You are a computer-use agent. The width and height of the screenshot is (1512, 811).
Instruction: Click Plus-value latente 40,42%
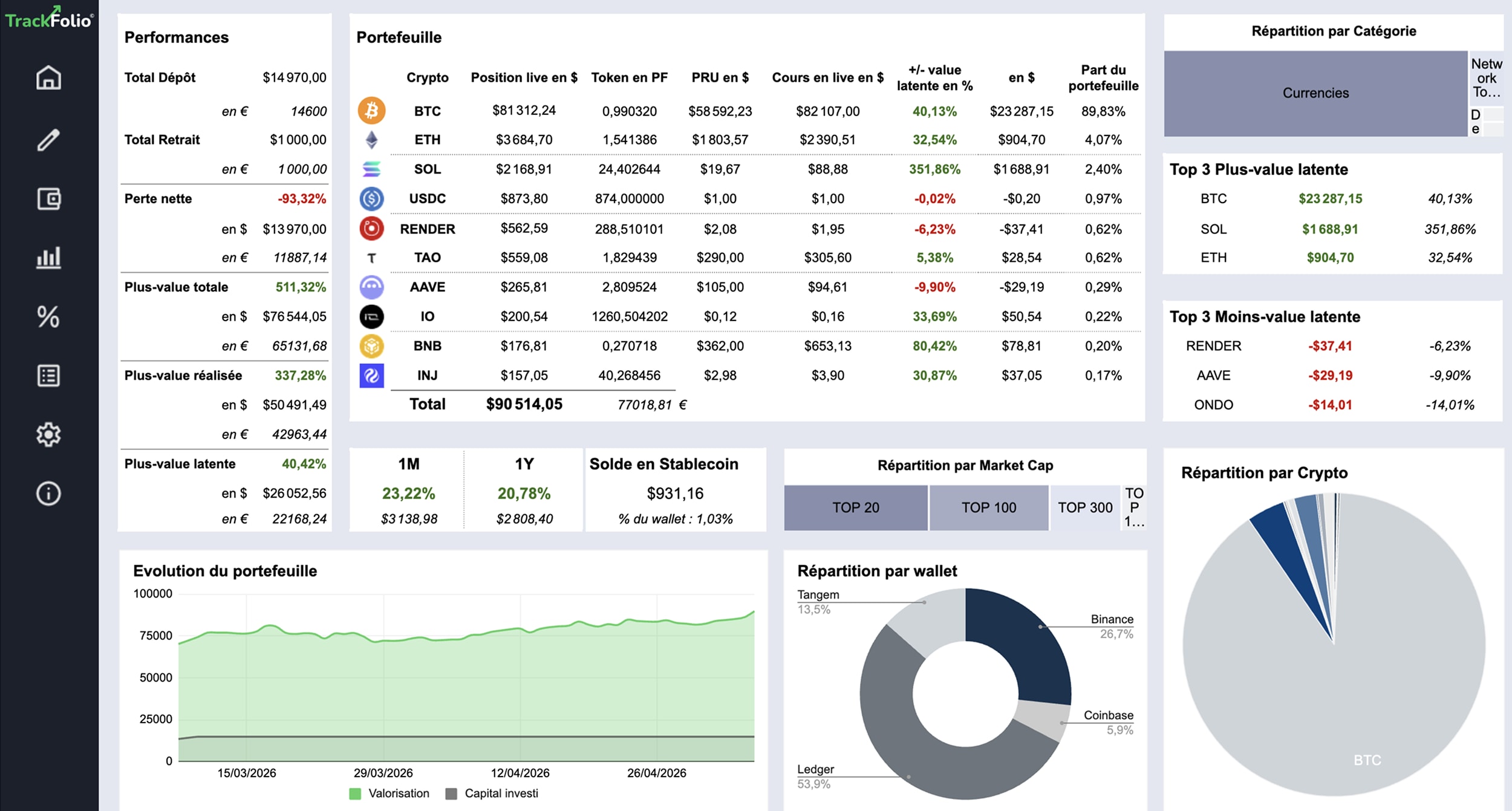pos(304,464)
